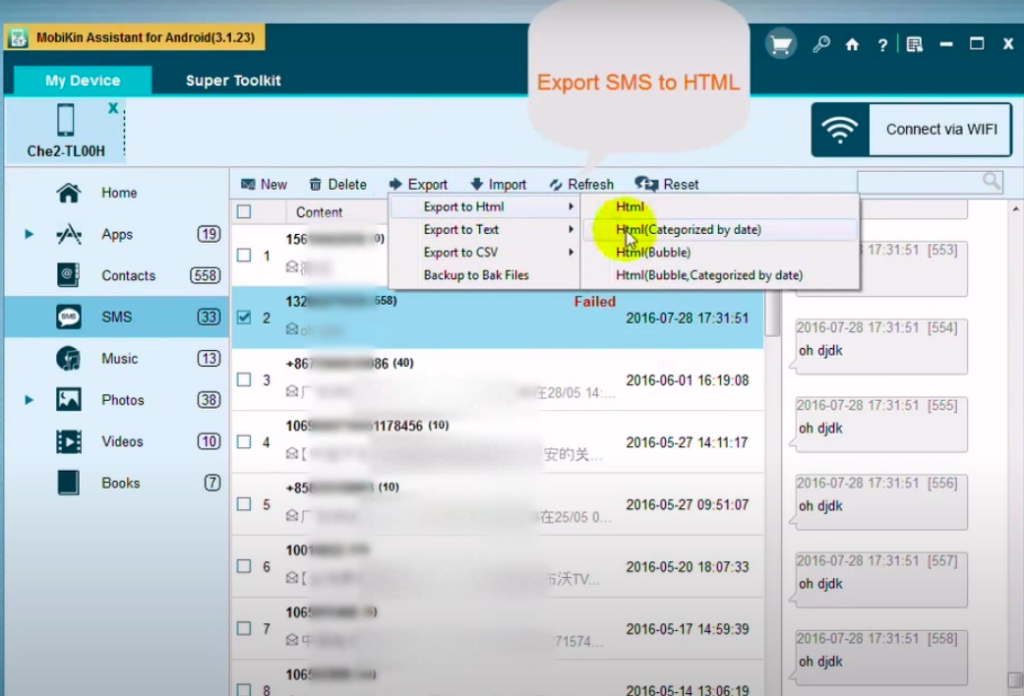The image size is (1024, 696).
Task: Select Html(Bubble,Categorized by date) option
Action: (x=720, y=276)
